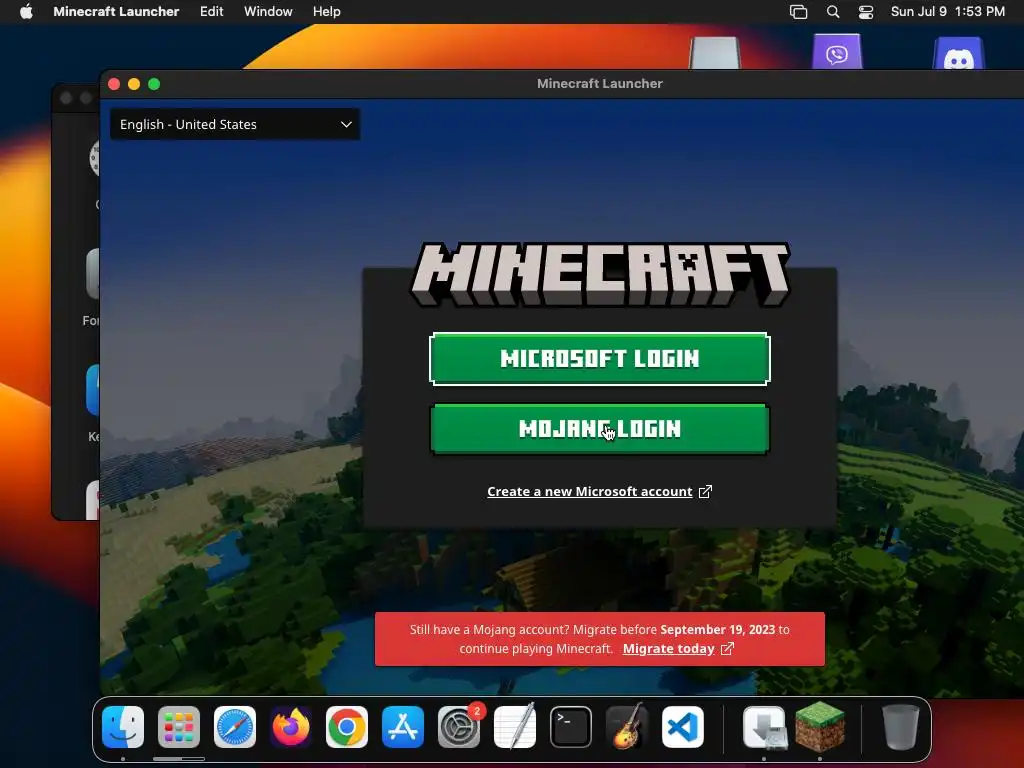Open Visual Studio Code from dock
This screenshot has width=1024, height=768.
tap(683, 727)
